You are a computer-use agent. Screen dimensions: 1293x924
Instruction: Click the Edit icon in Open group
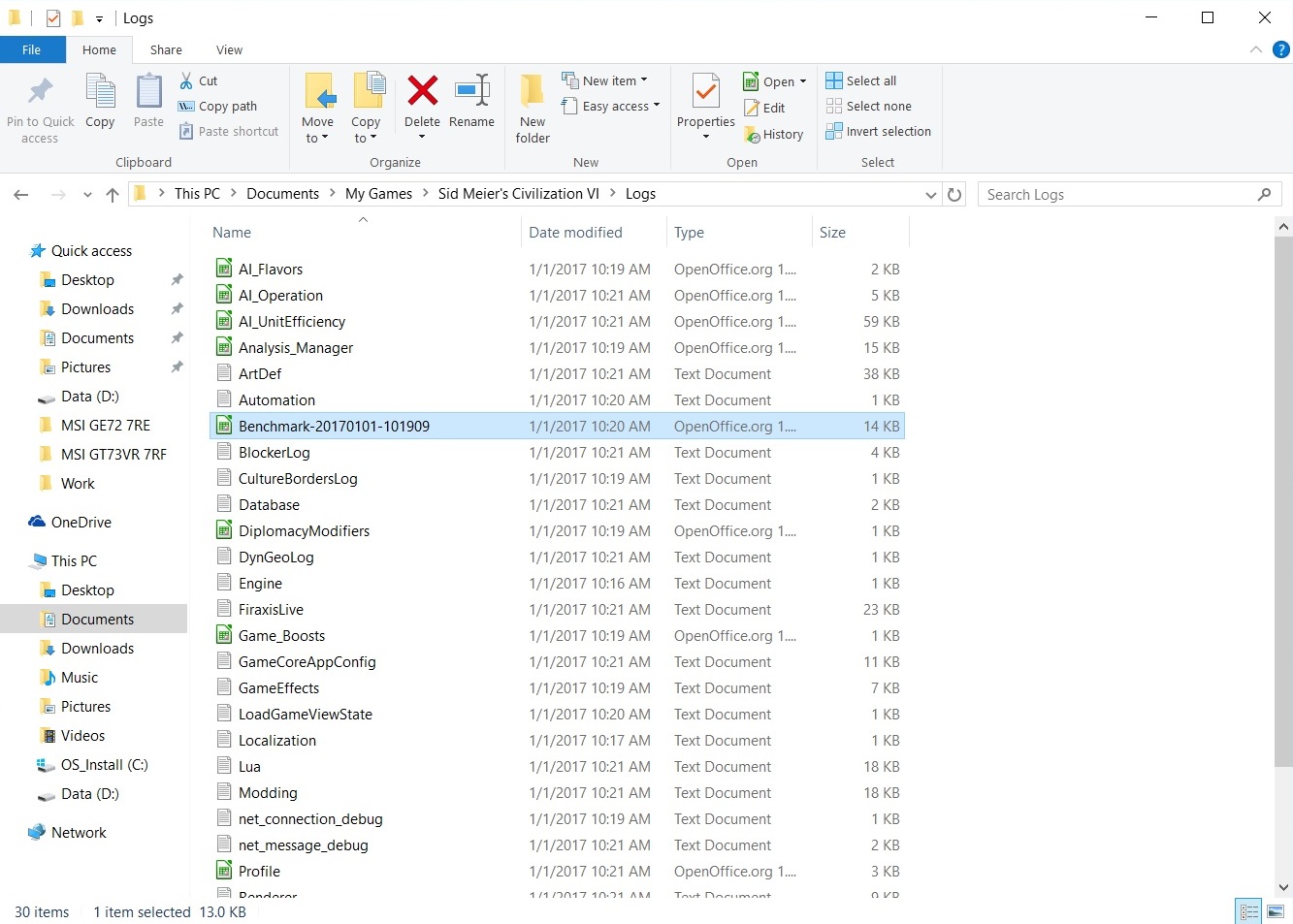click(x=752, y=108)
